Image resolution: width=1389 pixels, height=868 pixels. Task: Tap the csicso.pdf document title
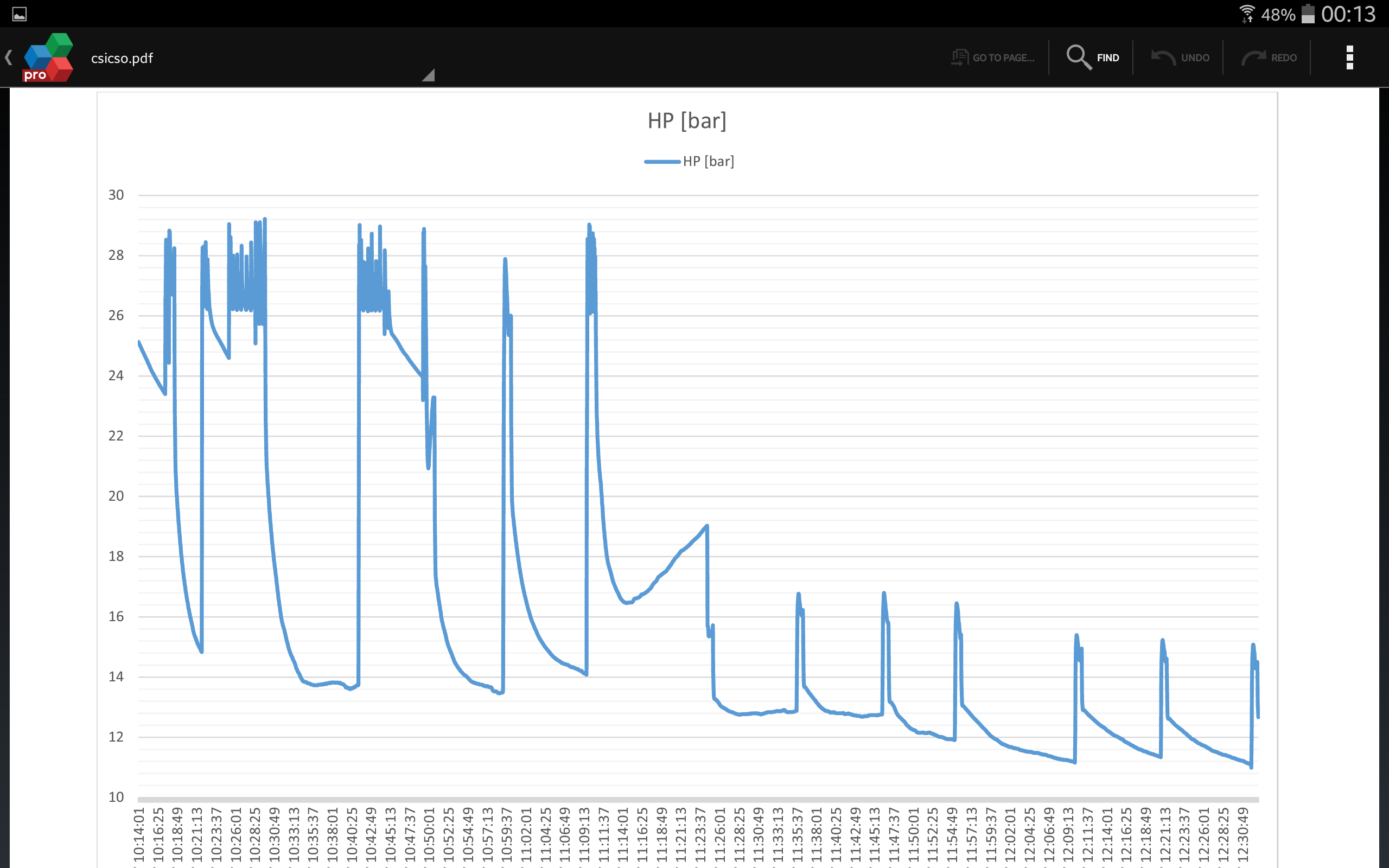point(122,58)
